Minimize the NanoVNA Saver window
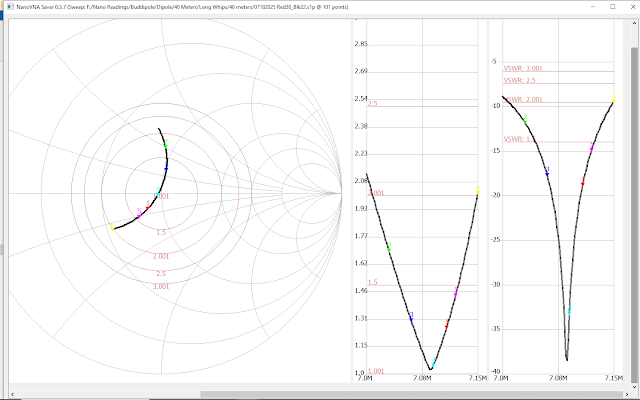This screenshot has width=640, height=400. [593, 7]
